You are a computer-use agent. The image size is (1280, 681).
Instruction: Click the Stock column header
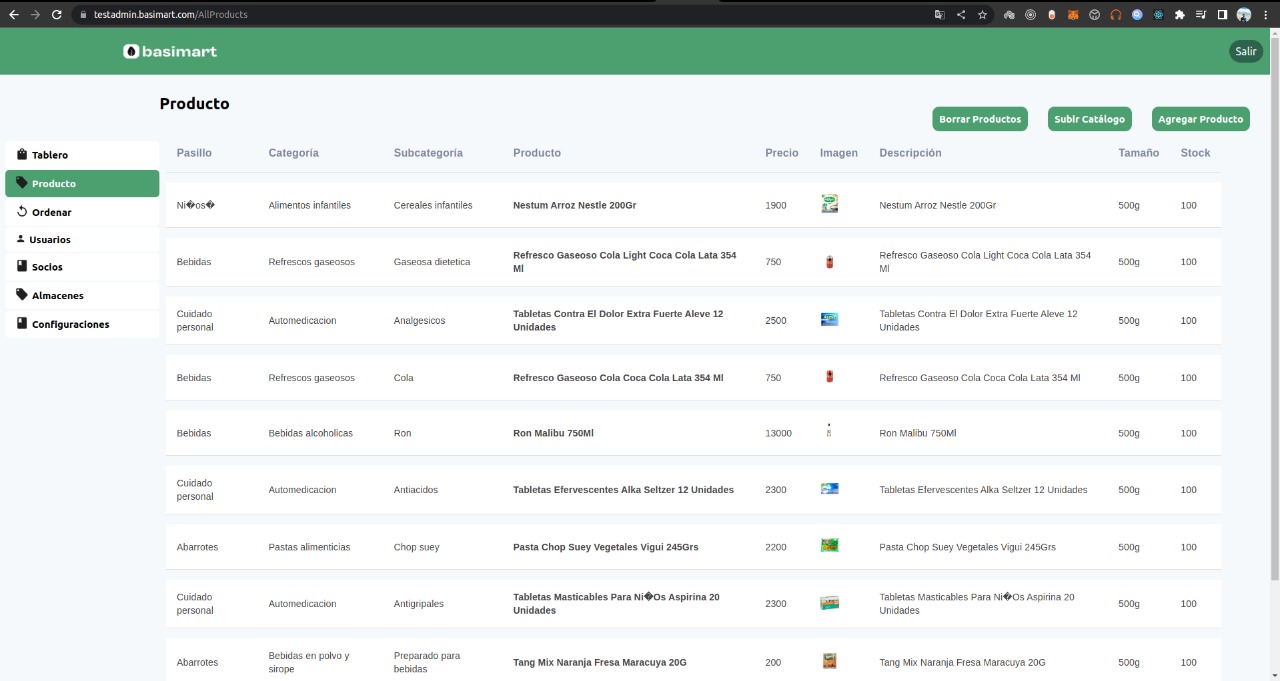point(1195,153)
